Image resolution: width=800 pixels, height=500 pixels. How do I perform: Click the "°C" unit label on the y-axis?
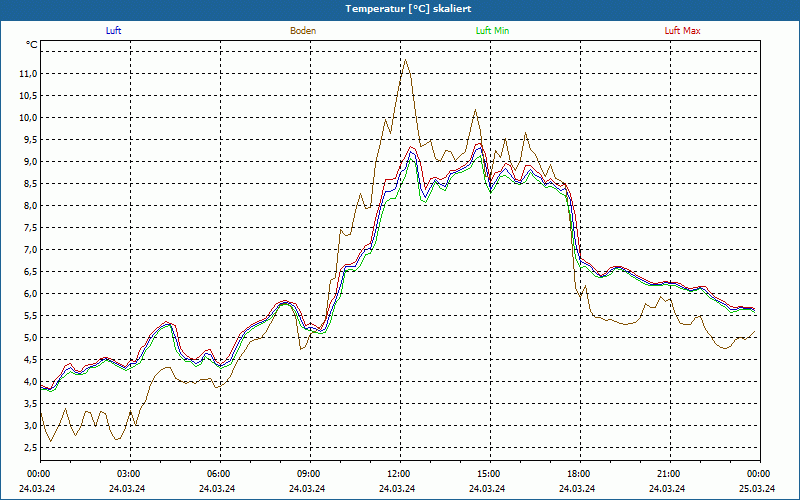click(32, 45)
